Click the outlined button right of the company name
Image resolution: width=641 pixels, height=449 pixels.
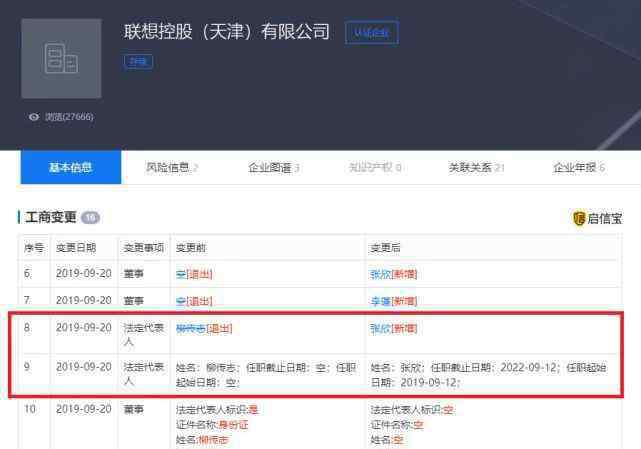pos(372,32)
